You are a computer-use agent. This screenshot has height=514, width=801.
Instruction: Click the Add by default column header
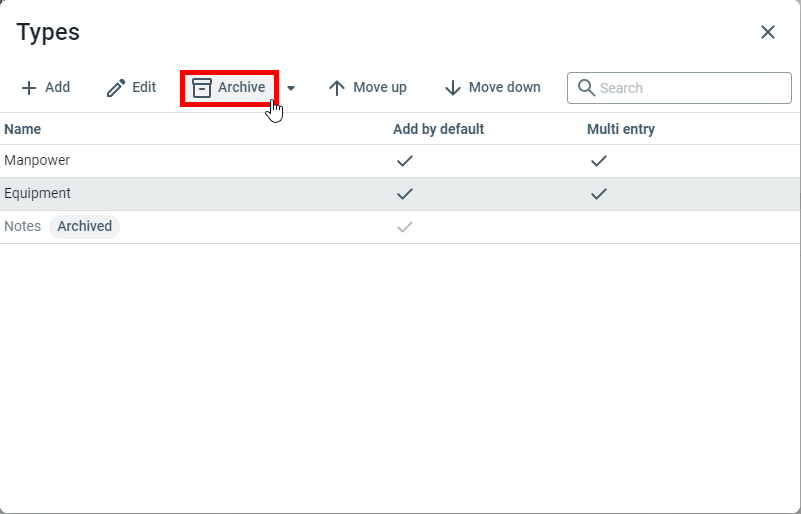[x=438, y=129]
